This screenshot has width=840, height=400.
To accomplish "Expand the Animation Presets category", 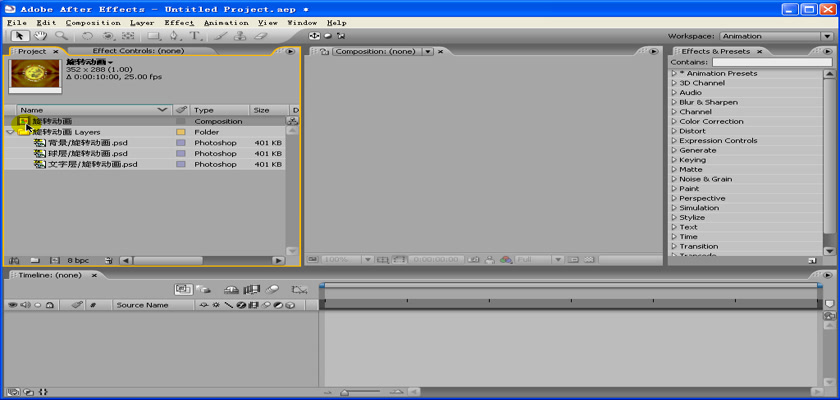I will coord(674,73).
